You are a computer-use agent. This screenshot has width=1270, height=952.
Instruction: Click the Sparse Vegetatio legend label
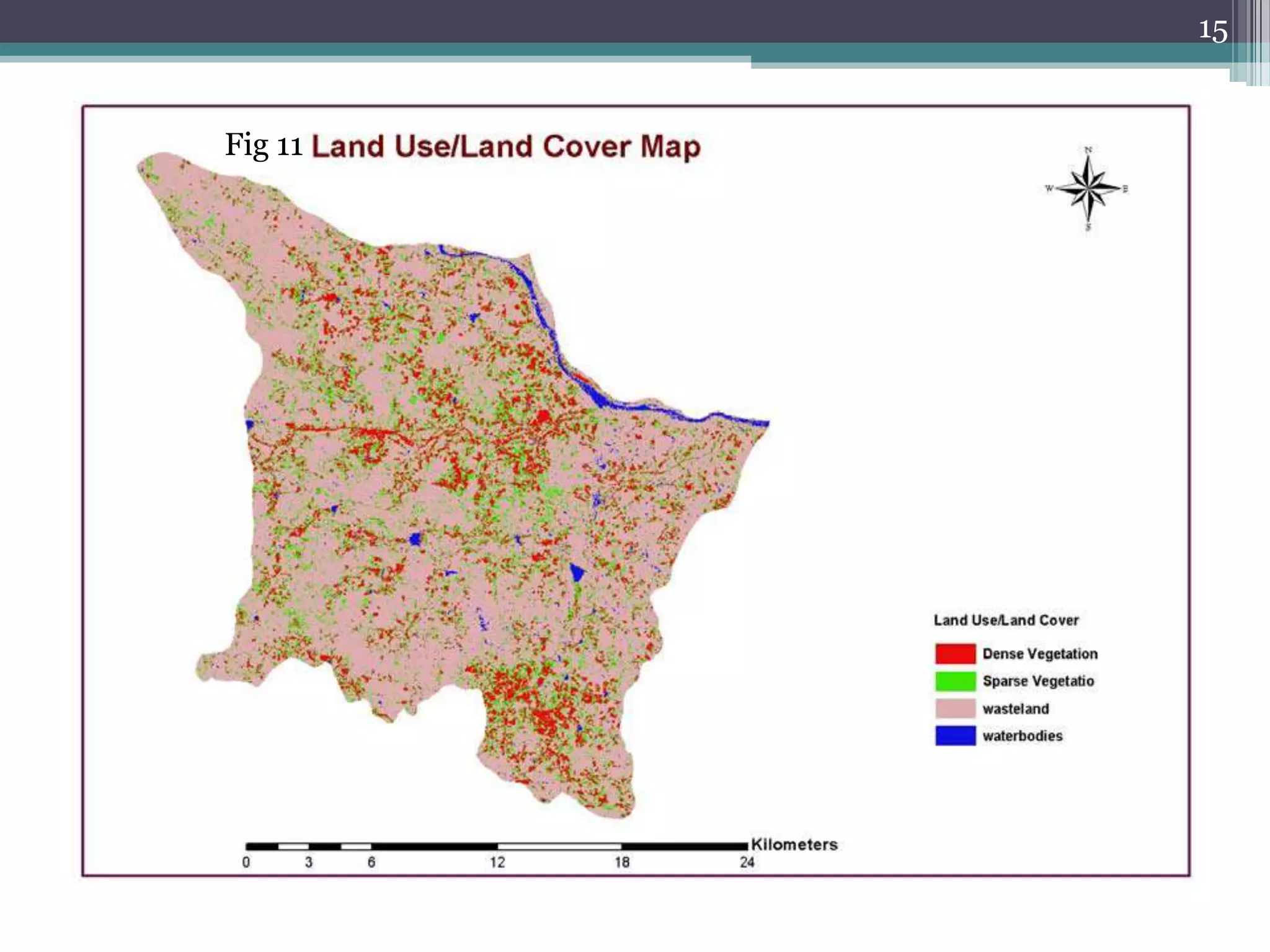point(1038,681)
